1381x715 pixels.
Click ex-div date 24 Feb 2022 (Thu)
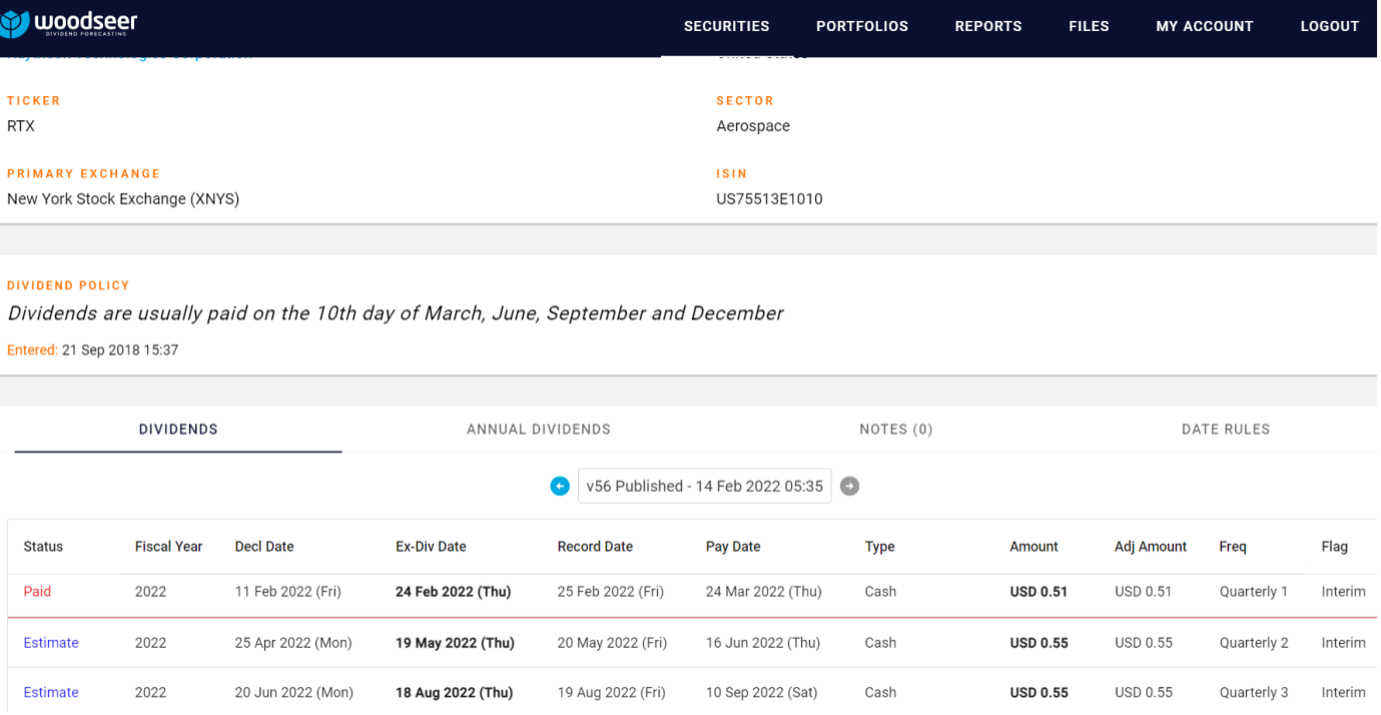click(453, 592)
